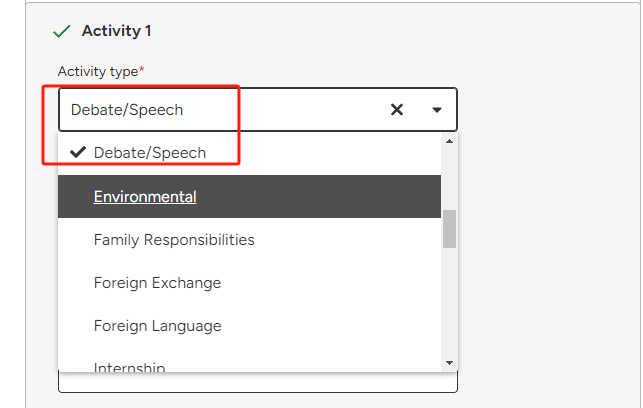Click the input field beneath the dropdown list
The height and width of the screenshot is (408, 643).
point(257,383)
